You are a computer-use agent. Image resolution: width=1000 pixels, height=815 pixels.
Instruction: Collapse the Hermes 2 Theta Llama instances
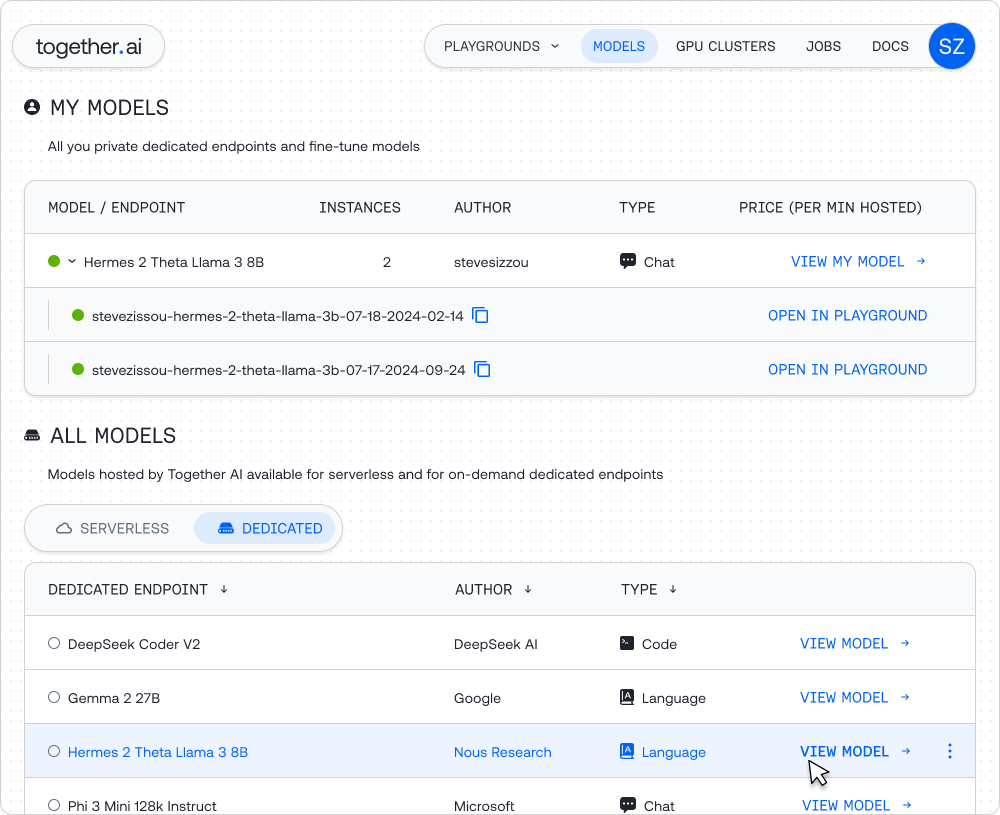click(72, 262)
